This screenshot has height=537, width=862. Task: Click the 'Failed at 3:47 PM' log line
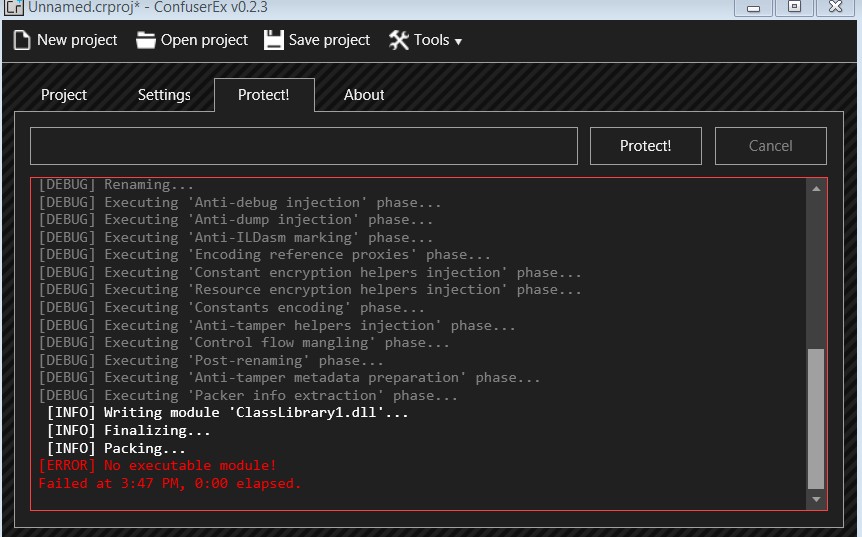coord(170,484)
